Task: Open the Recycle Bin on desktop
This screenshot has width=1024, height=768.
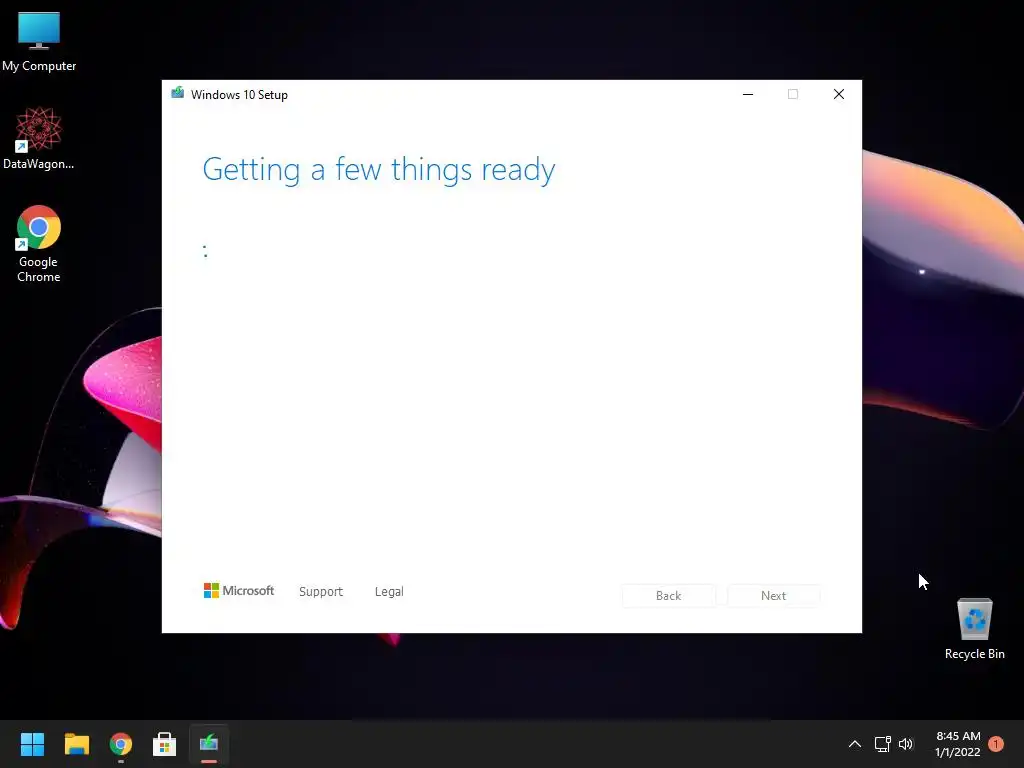Action: (974, 628)
